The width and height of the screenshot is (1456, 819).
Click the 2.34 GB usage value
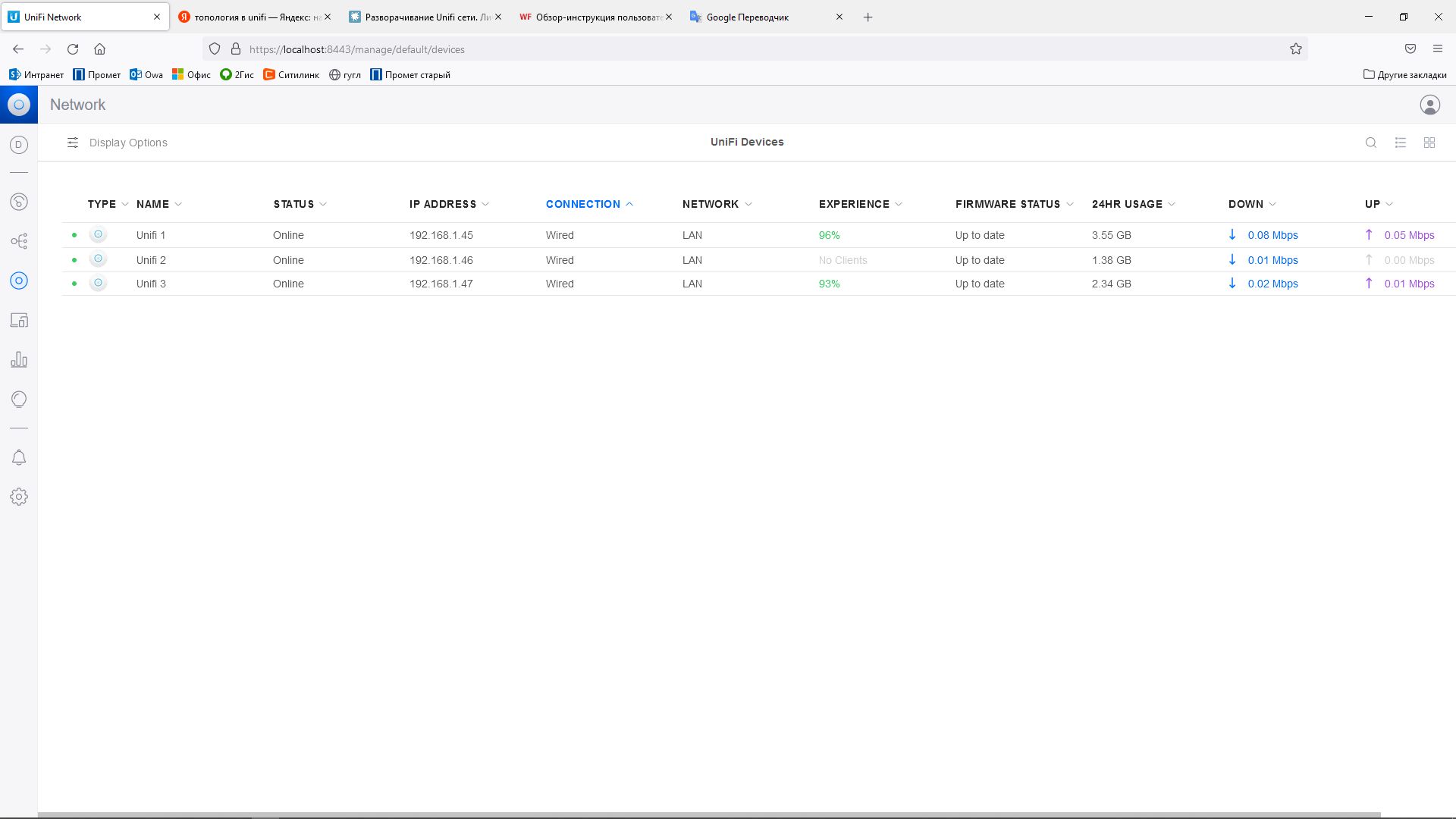[x=1112, y=284]
